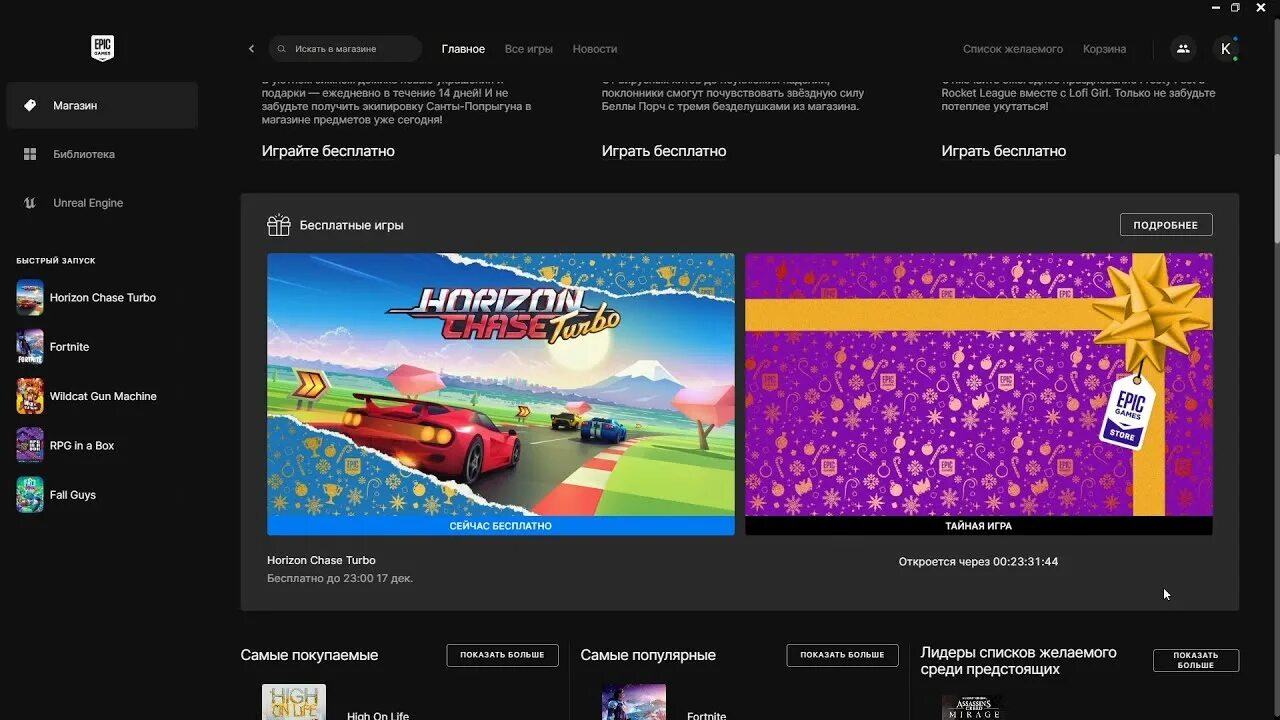Launch Horizon Chase Turbo from quick launch icon

[x=30, y=297]
